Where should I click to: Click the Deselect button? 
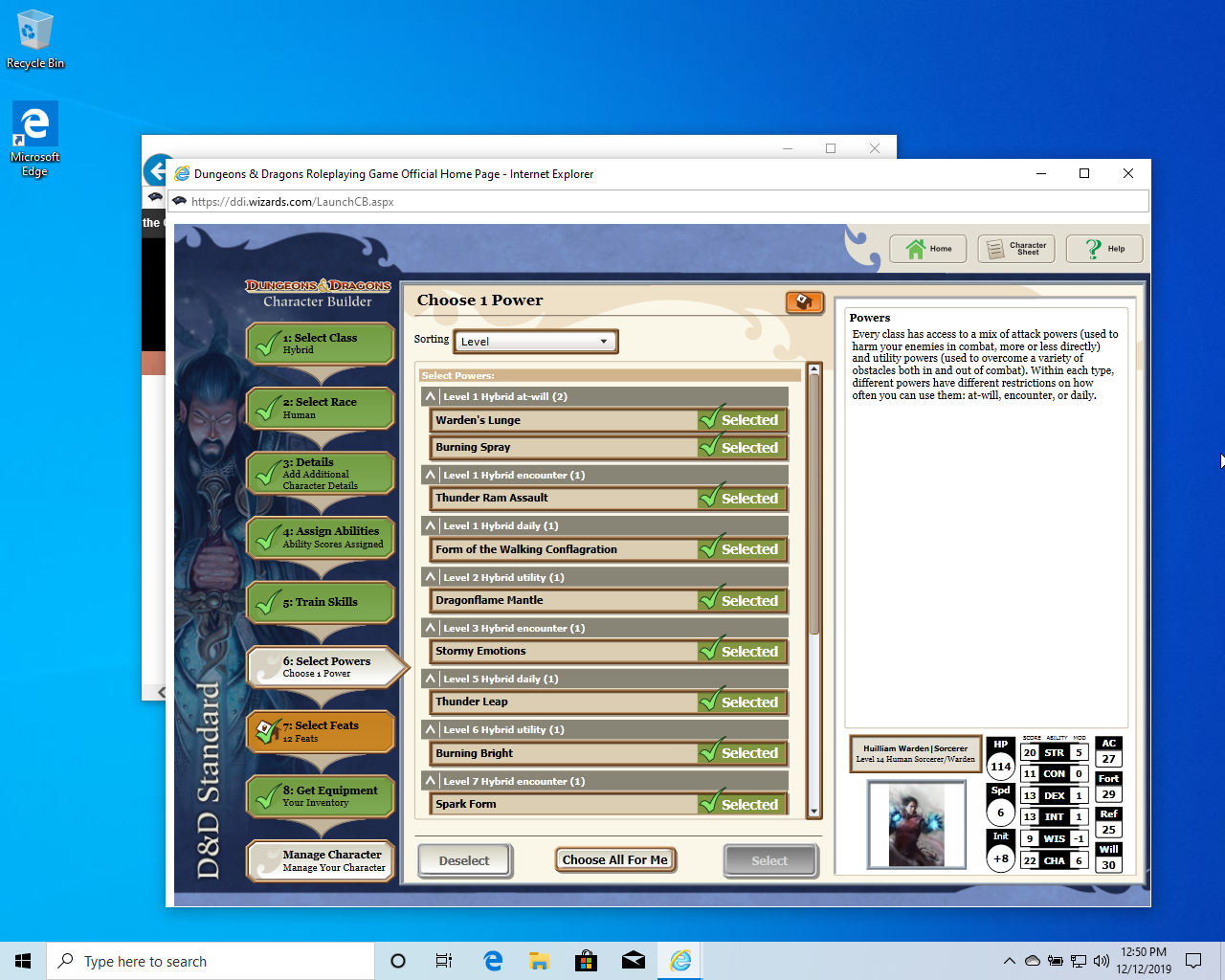pos(464,859)
